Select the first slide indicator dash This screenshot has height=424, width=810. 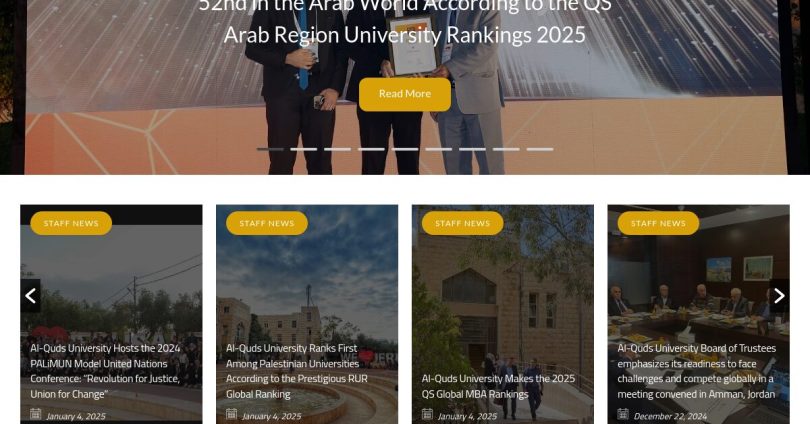coord(270,149)
